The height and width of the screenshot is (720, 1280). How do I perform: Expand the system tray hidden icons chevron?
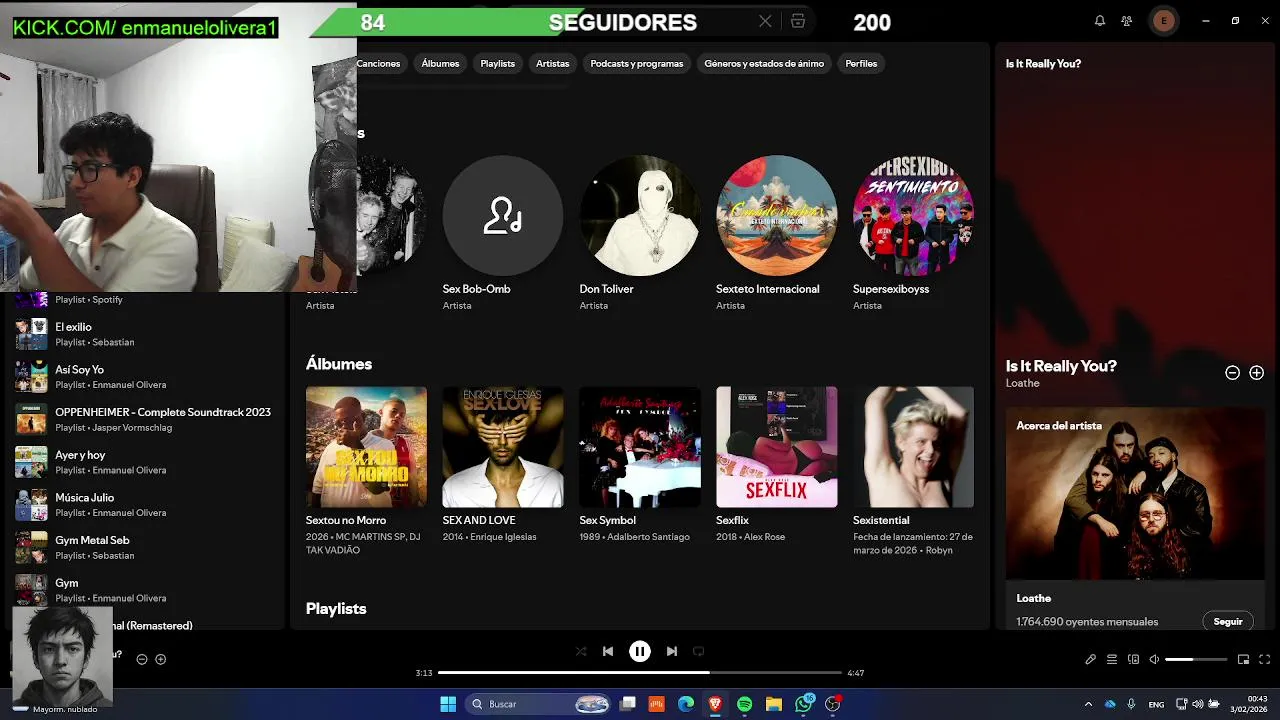(x=1089, y=704)
